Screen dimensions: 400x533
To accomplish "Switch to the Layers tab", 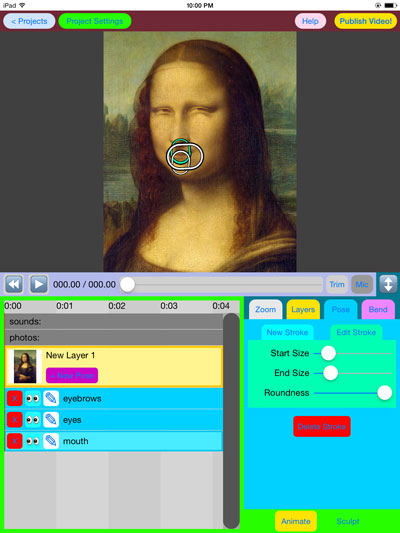I will (303, 309).
